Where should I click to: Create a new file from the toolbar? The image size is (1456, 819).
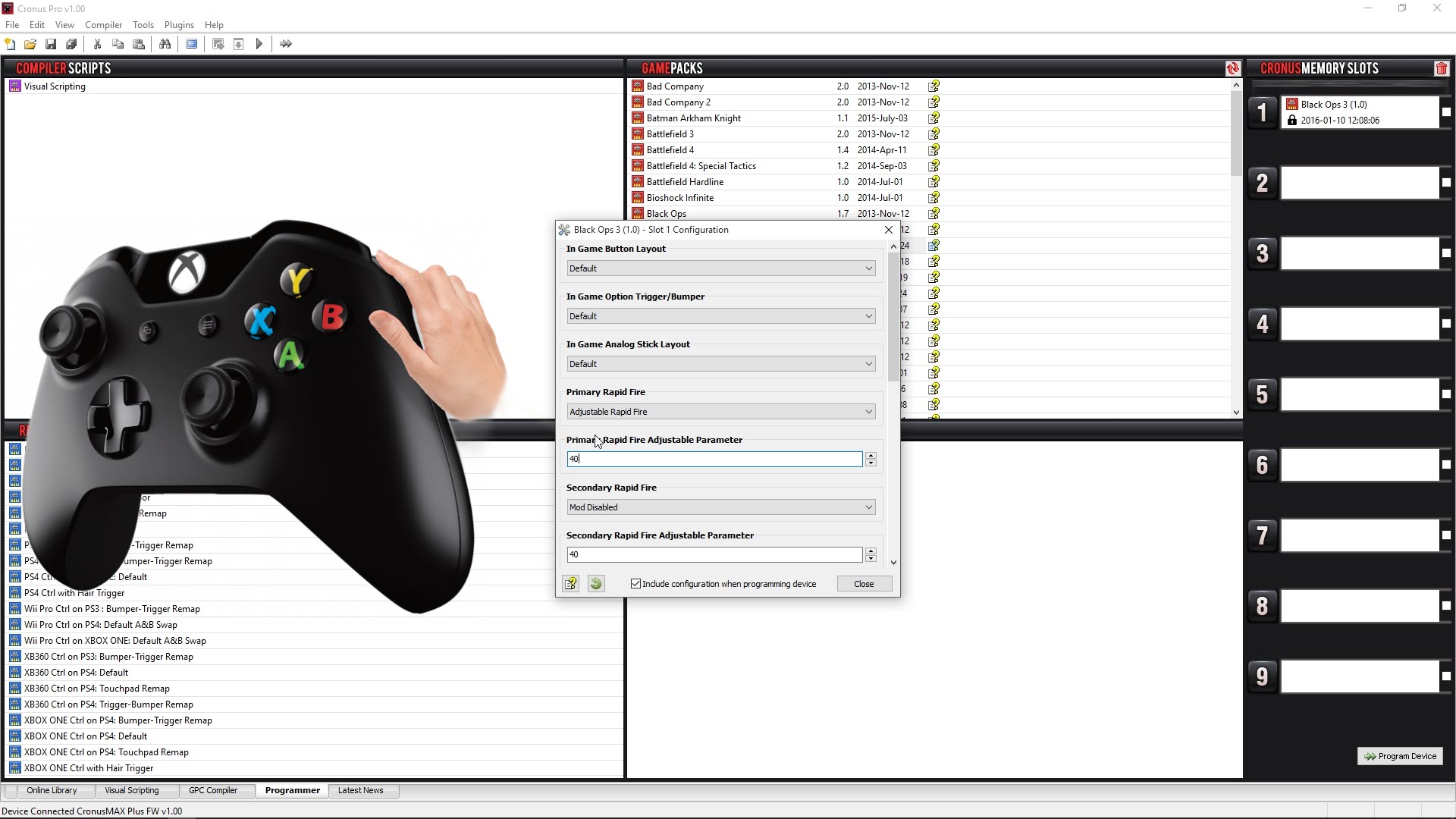point(10,44)
